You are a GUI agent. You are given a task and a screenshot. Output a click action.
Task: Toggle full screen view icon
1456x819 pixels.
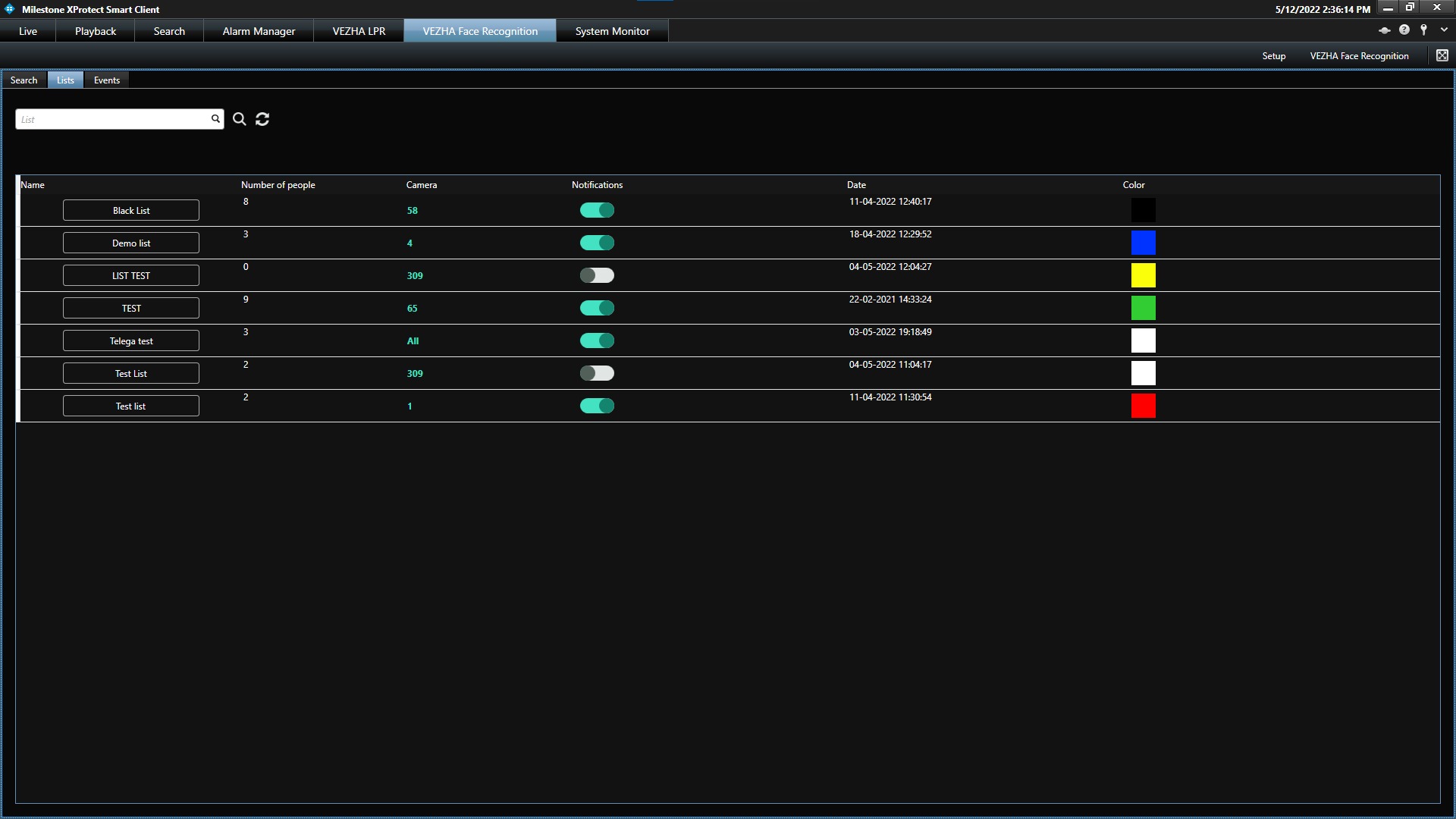(1442, 55)
